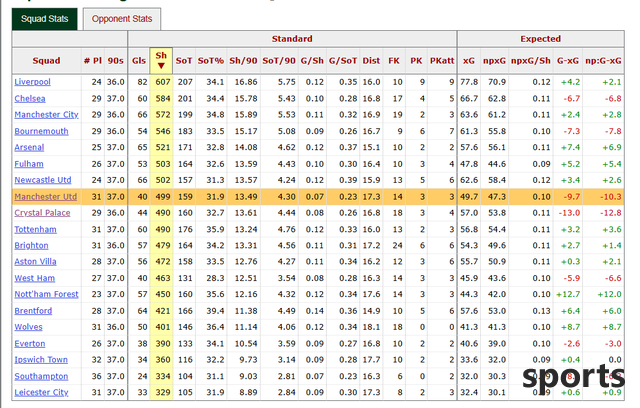The width and height of the screenshot is (640, 408).
Task: Sort by the Dist column header
Action: (371, 60)
